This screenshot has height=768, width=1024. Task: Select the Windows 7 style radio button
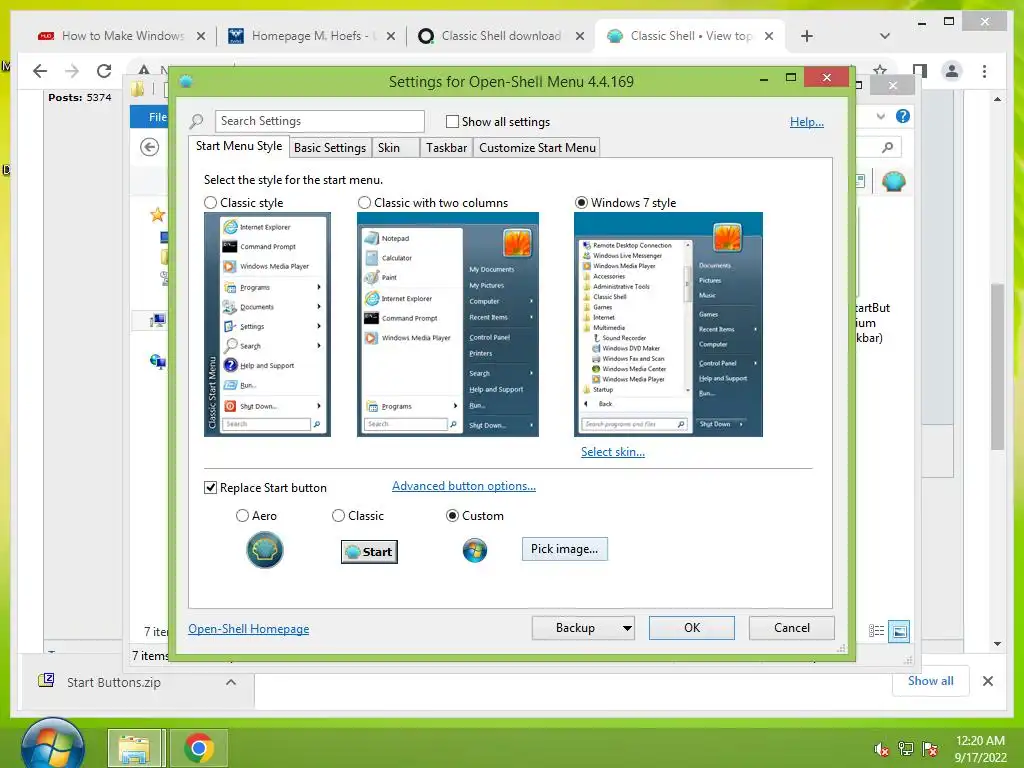581,203
